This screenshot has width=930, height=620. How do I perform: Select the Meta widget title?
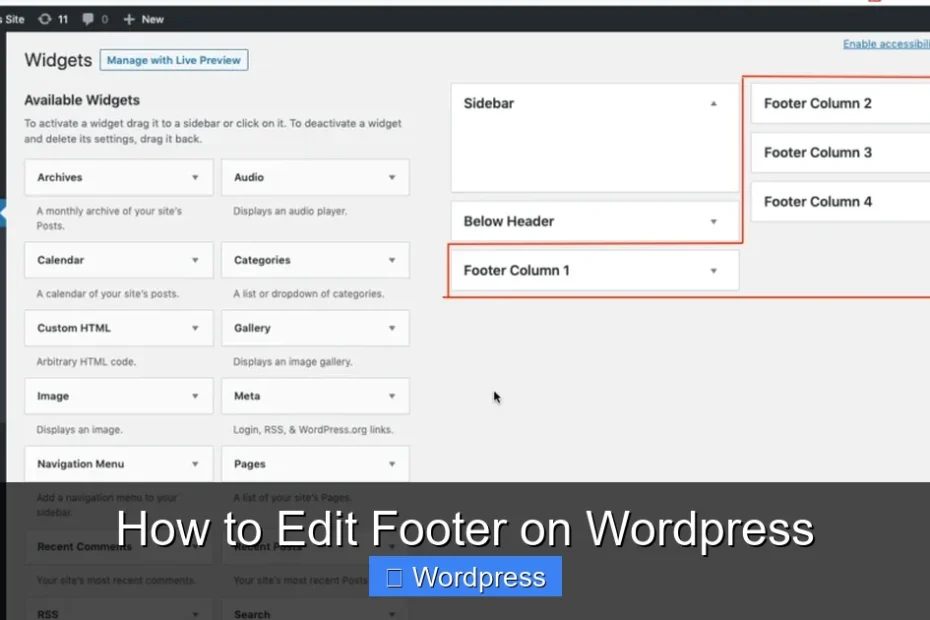pos(247,396)
